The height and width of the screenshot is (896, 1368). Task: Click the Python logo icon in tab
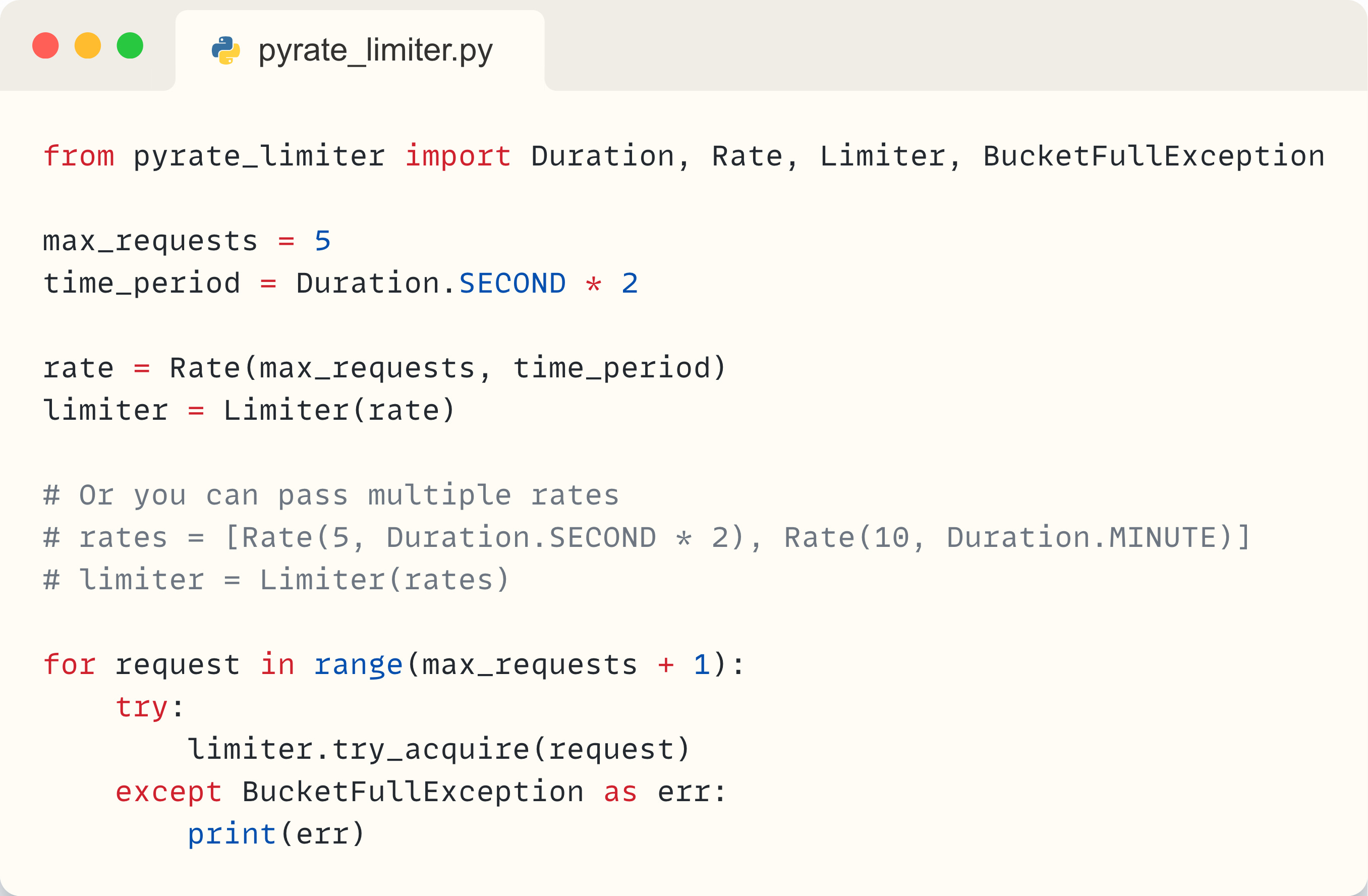(226, 50)
